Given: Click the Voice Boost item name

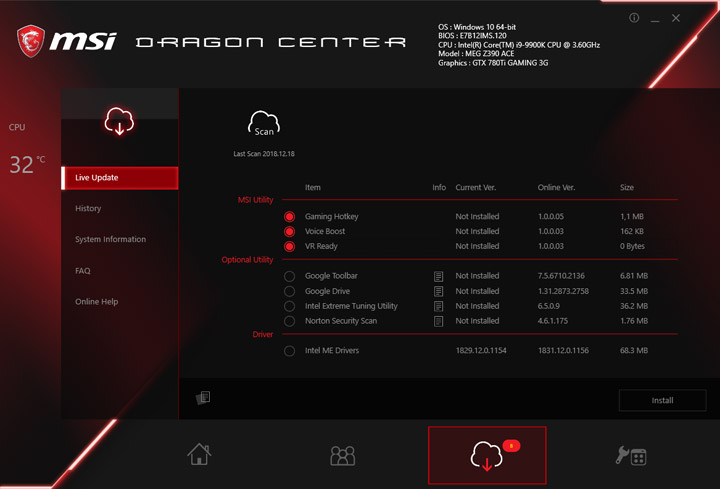Looking at the screenshot, I should click(325, 231).
